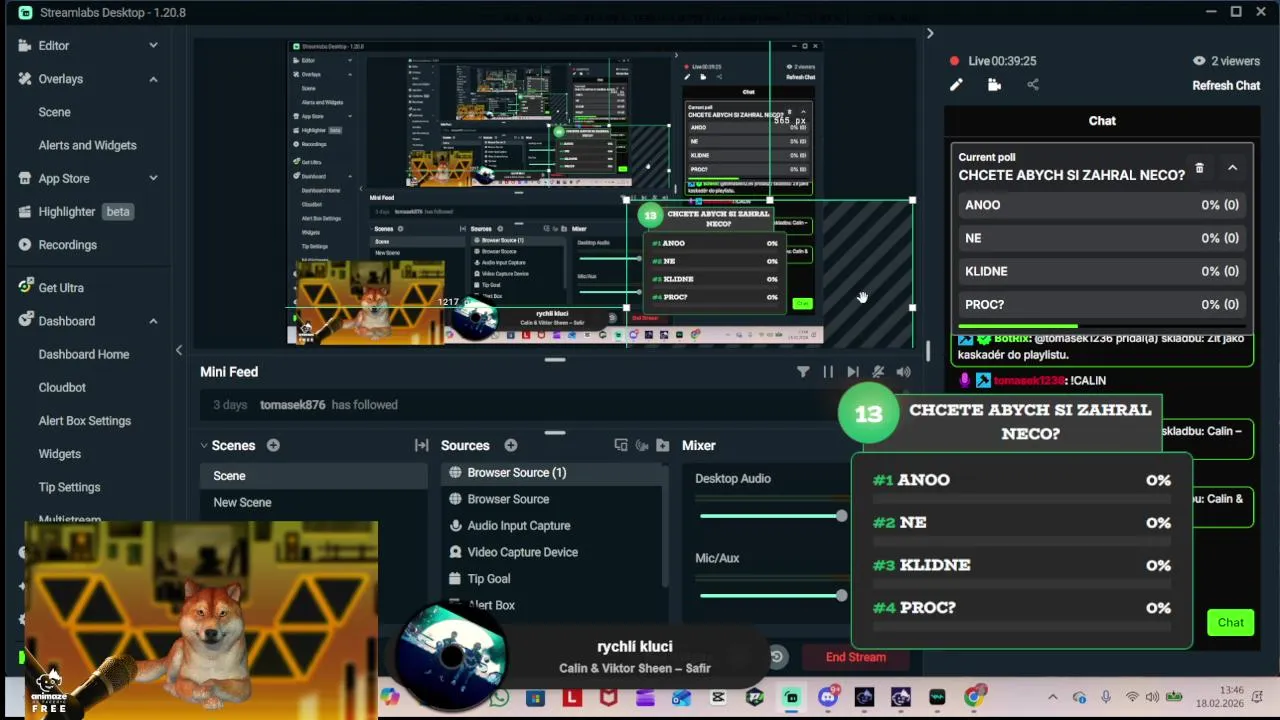Click the audio wave icon in Sources header
The height and width of the screenshot is (720, 1280).
642,445
